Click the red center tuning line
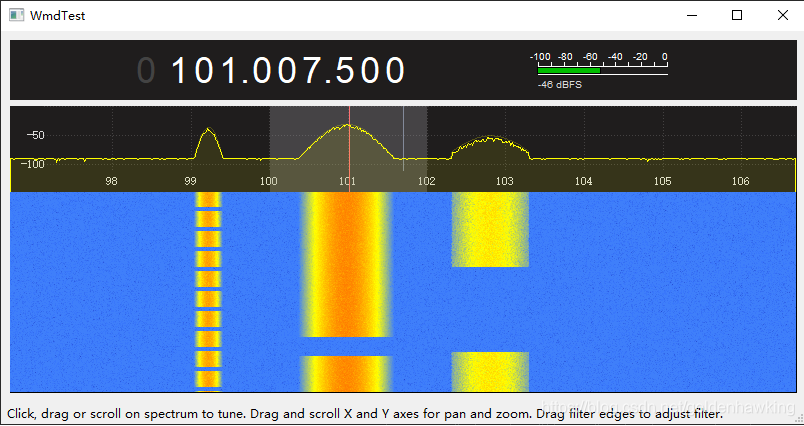 (349, 149)
